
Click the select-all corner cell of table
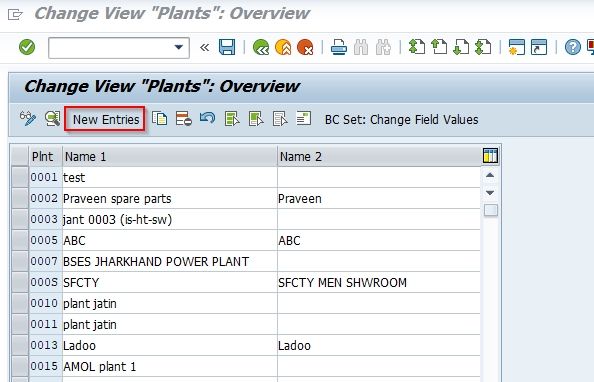20,156
